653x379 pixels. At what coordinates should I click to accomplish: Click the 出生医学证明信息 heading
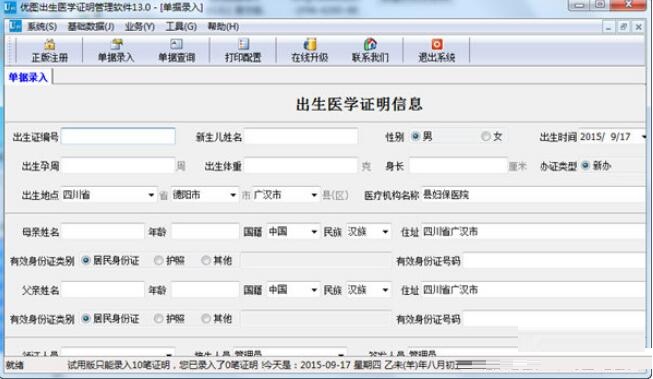point(359,104)
